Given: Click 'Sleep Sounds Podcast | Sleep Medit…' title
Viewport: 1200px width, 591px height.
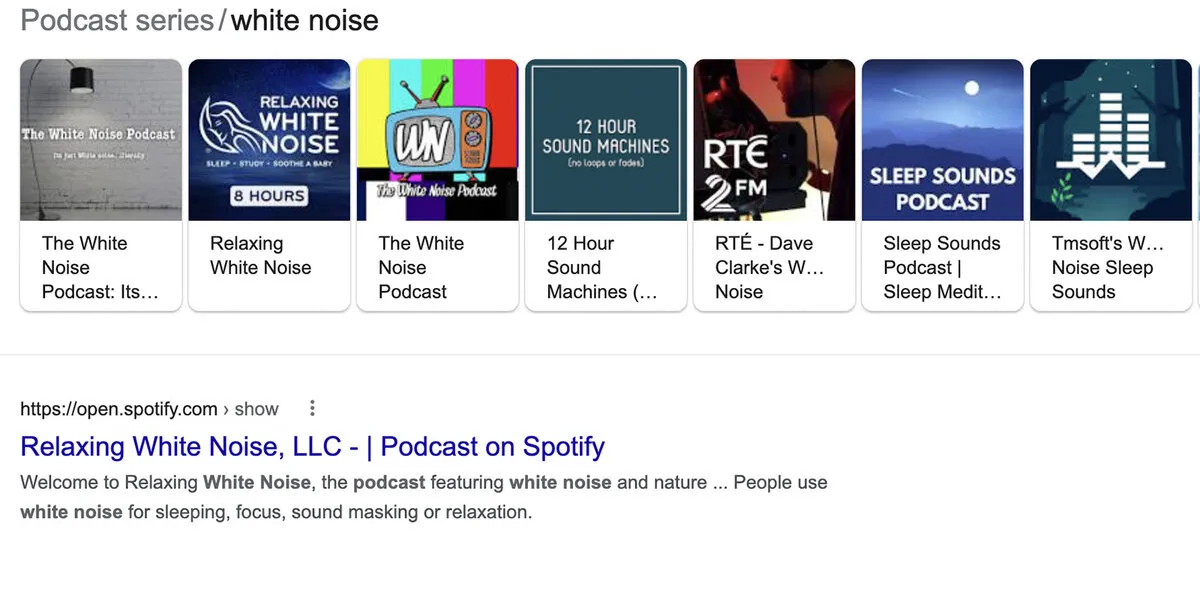Looking at the screenshot, I should pos(942,267).
